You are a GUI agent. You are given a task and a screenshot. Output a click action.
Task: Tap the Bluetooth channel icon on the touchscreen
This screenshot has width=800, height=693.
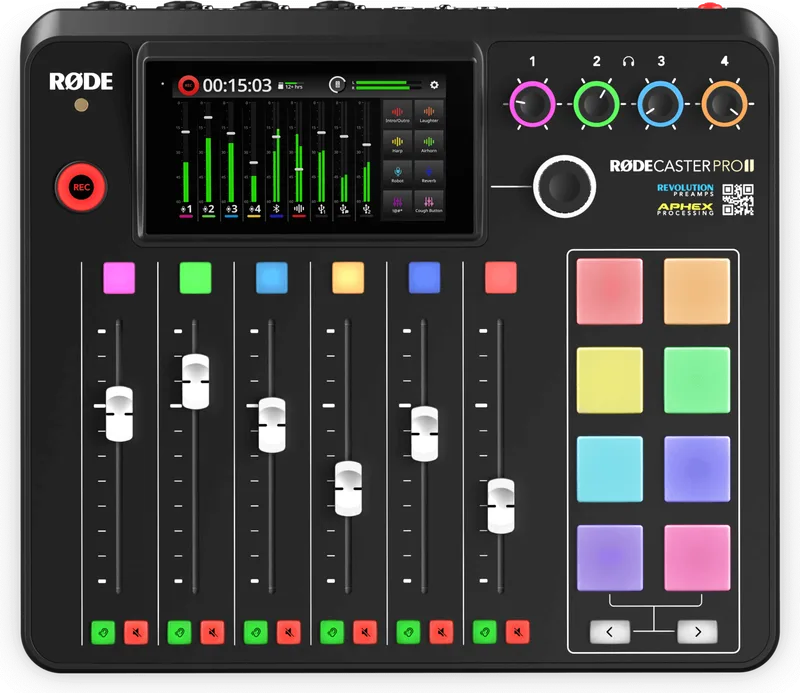[x=276, y=209]
